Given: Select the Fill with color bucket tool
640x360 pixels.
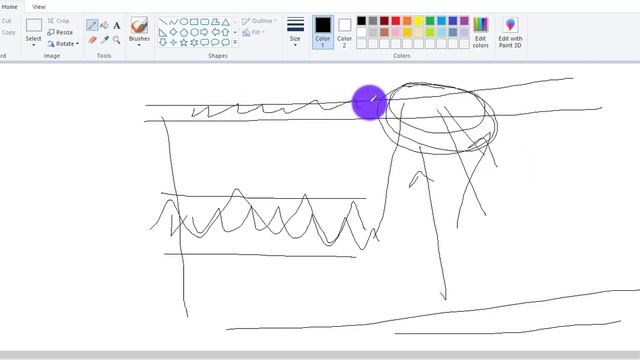Looking at the screenshot, I should tap(104, 25).
